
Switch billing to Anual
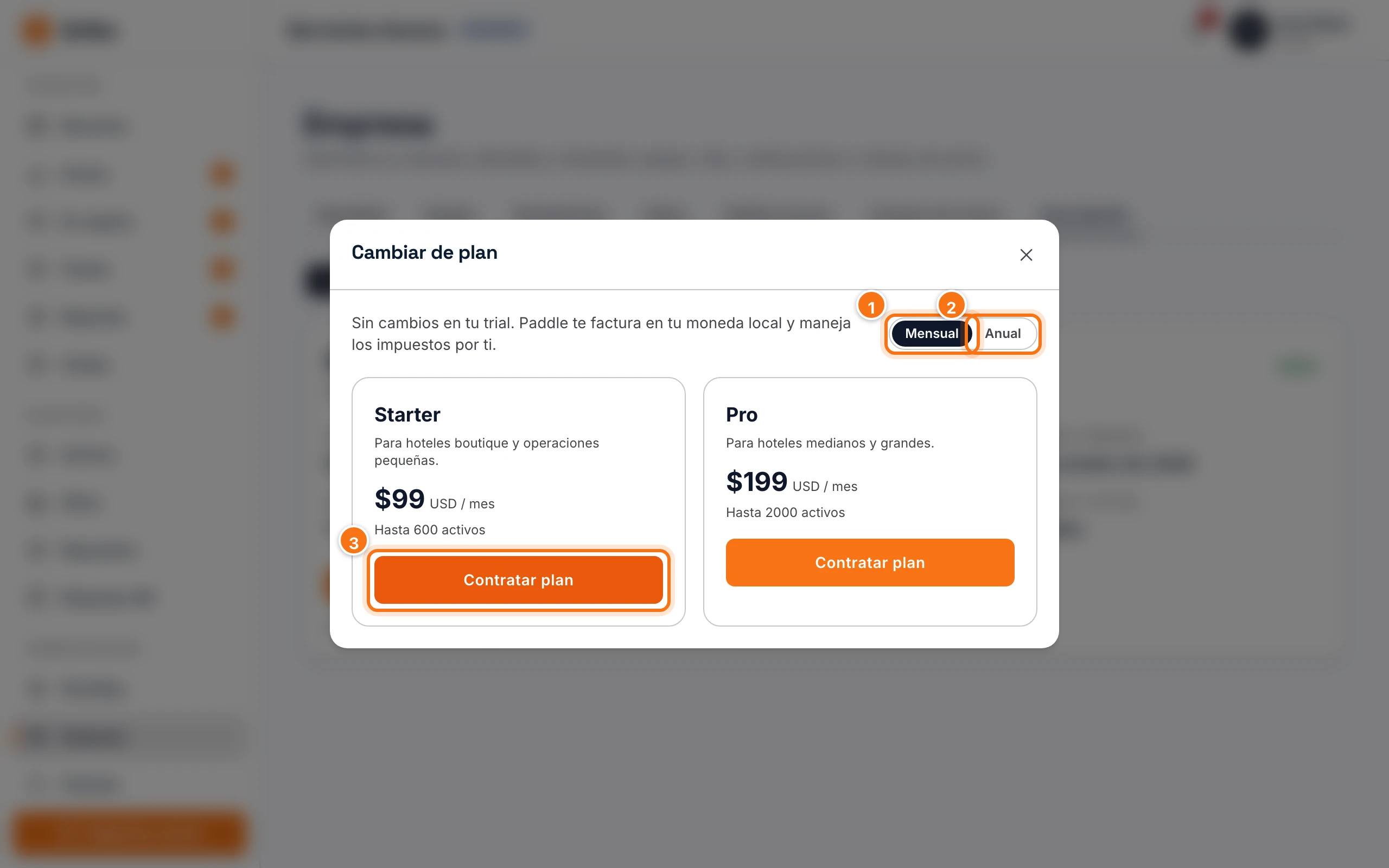point(1003,334)
